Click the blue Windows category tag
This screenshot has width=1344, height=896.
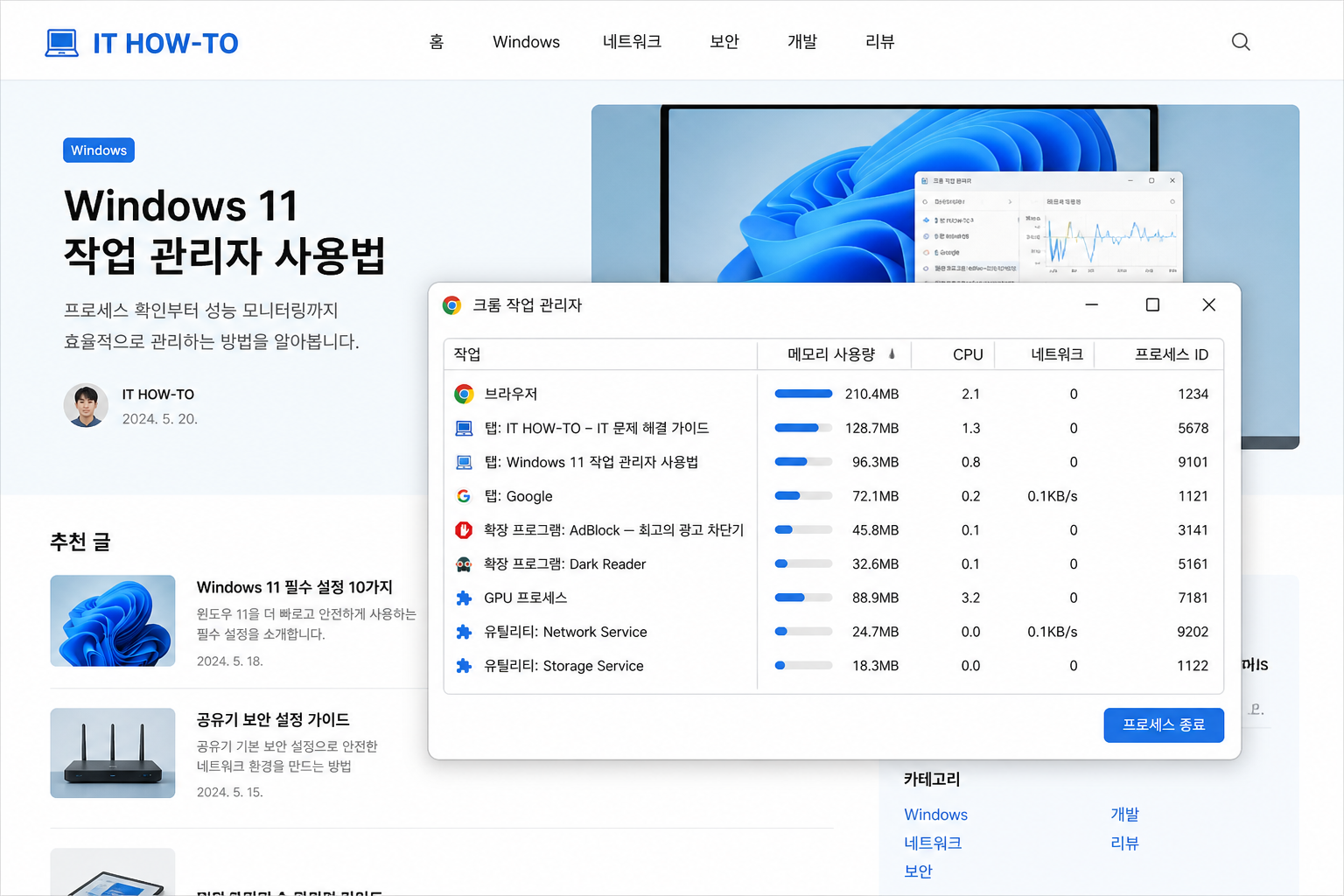click(99, 150)
